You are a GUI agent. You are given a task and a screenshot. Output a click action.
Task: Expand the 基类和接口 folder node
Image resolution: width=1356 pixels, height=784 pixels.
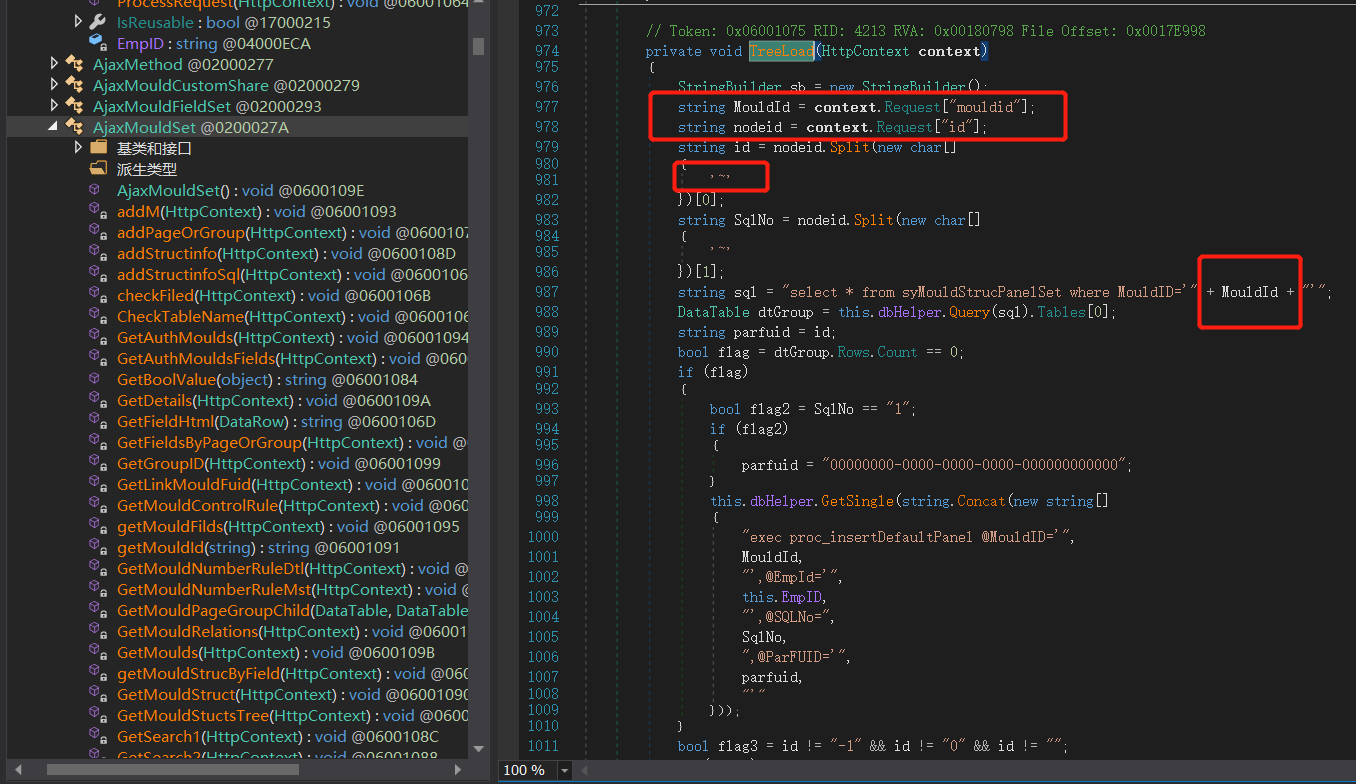pos(78,148)
